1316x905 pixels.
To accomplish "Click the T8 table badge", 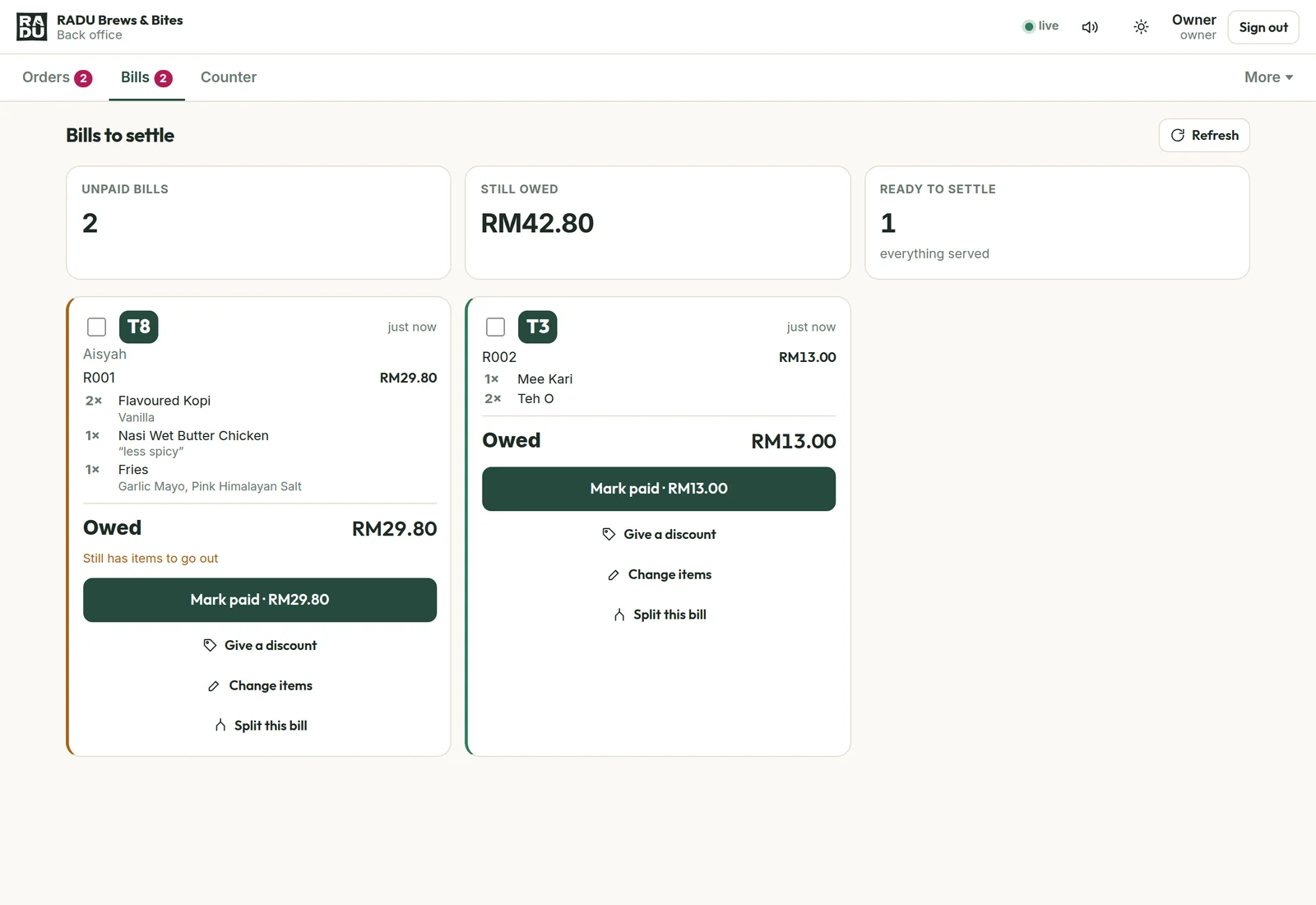I will coord(138,327).
